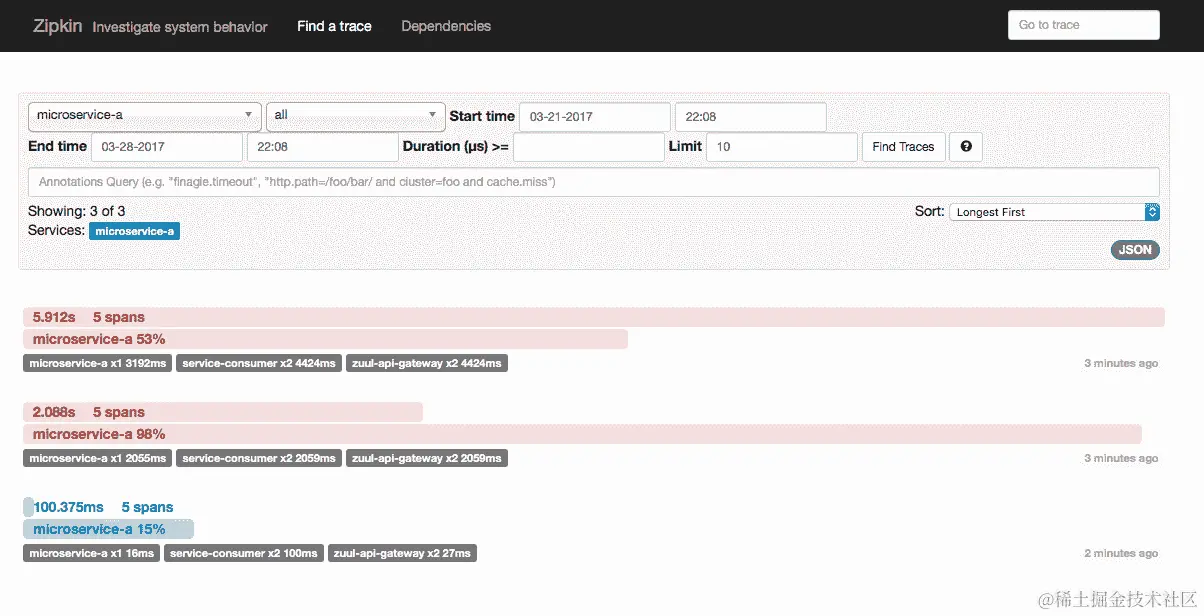This screenshot has width=1204, height=616.
Task: Click Investigate system behavior tagline
Action: point(180,27)
